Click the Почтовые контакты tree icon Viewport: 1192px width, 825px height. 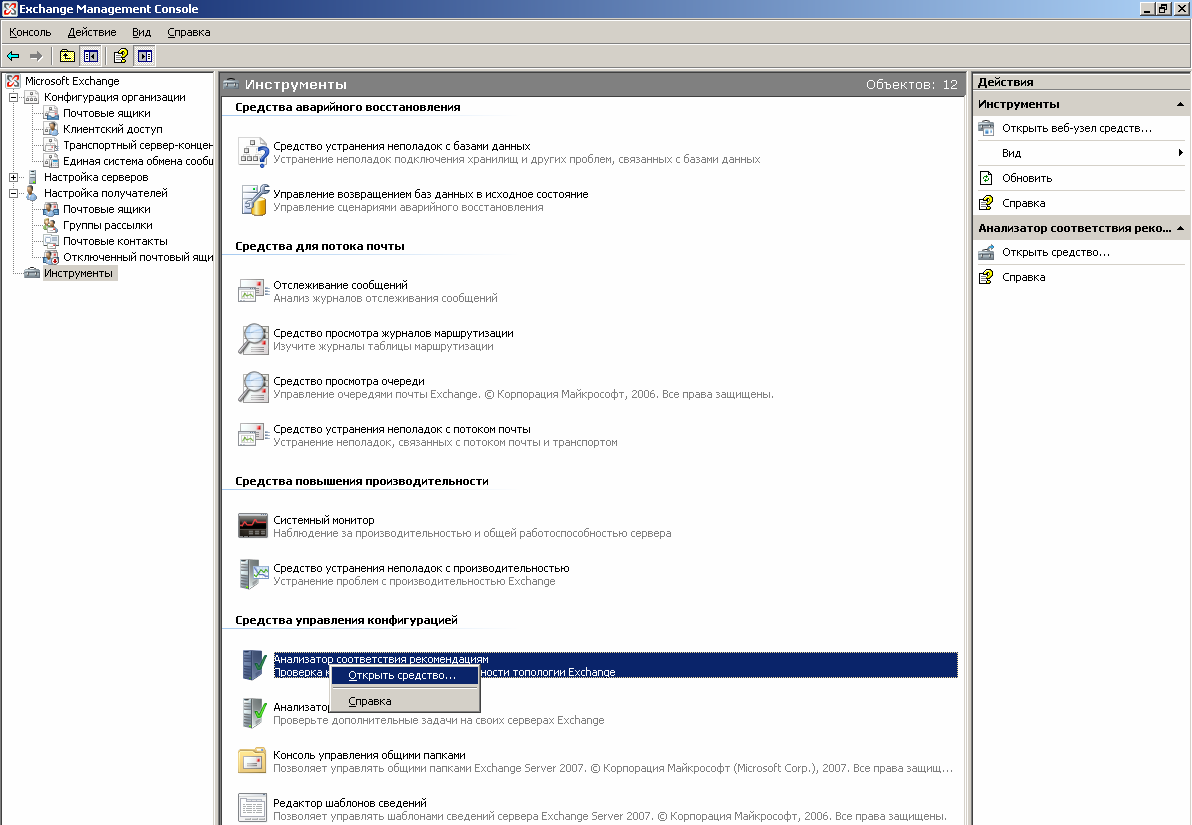[51, 241]
